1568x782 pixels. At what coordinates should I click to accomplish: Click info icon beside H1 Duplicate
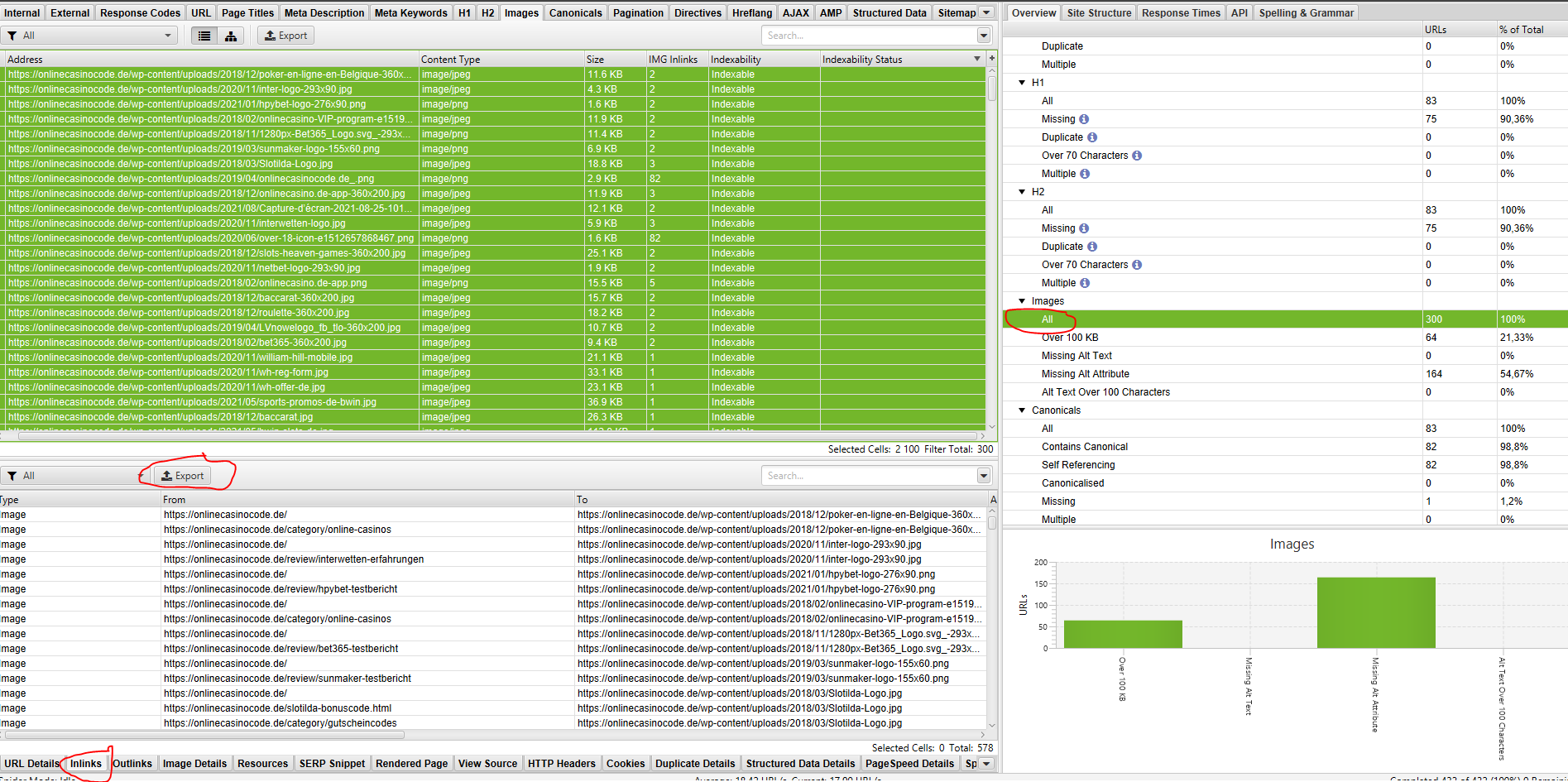(1092, 137)
